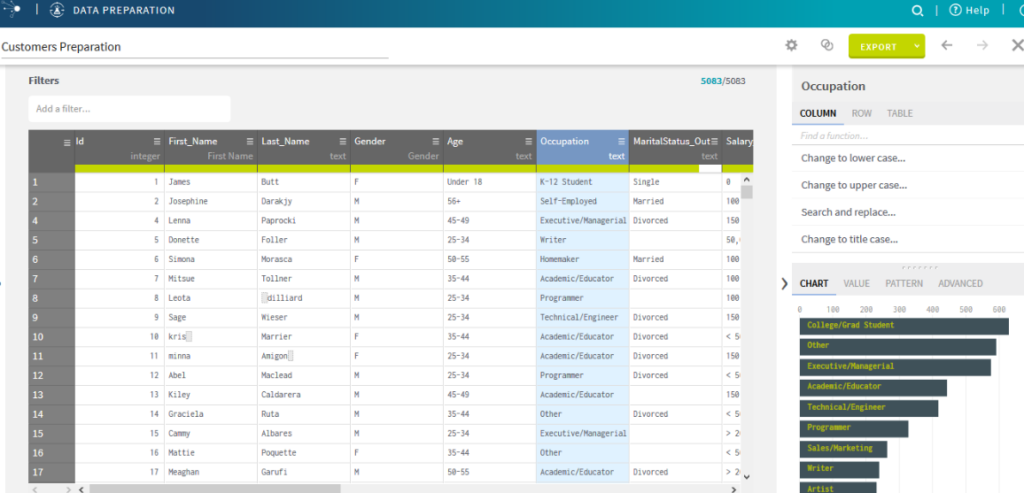Open the First_Name column menu icon
Image resolution: width=1024 pixels, height=493 pixels.
pos(249,141)
